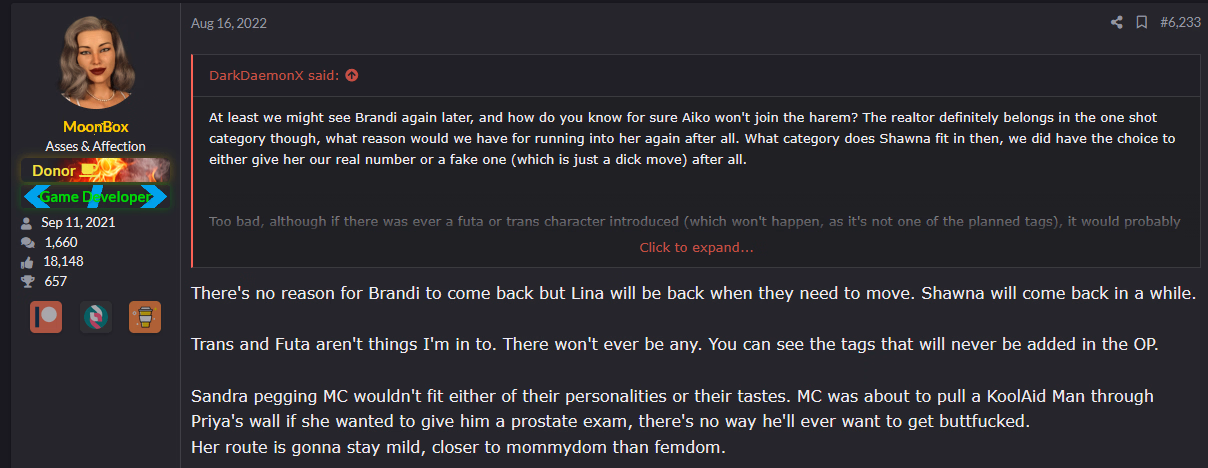Viewport: 1208px width, 468px height.
Task: Click the 18,148 reaction score number
Action: click(63, 261)
